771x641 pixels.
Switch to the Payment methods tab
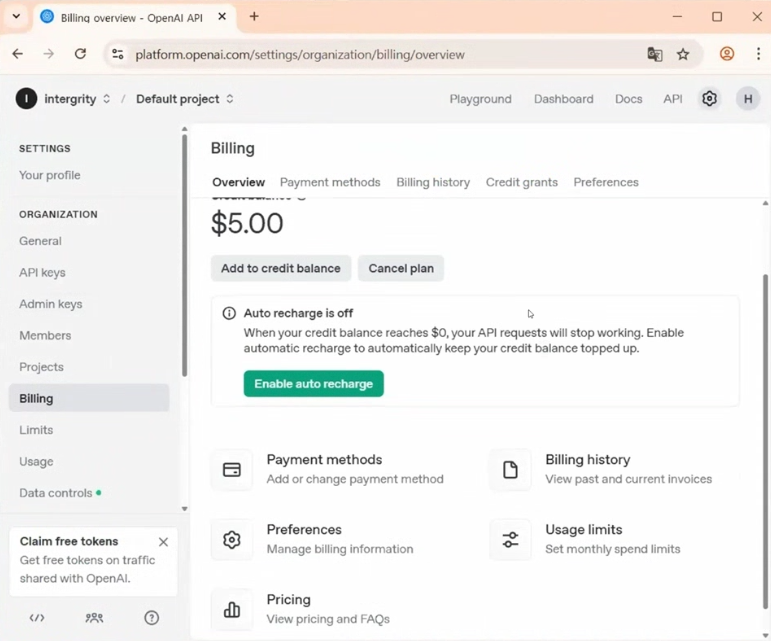tap(330, 182)
